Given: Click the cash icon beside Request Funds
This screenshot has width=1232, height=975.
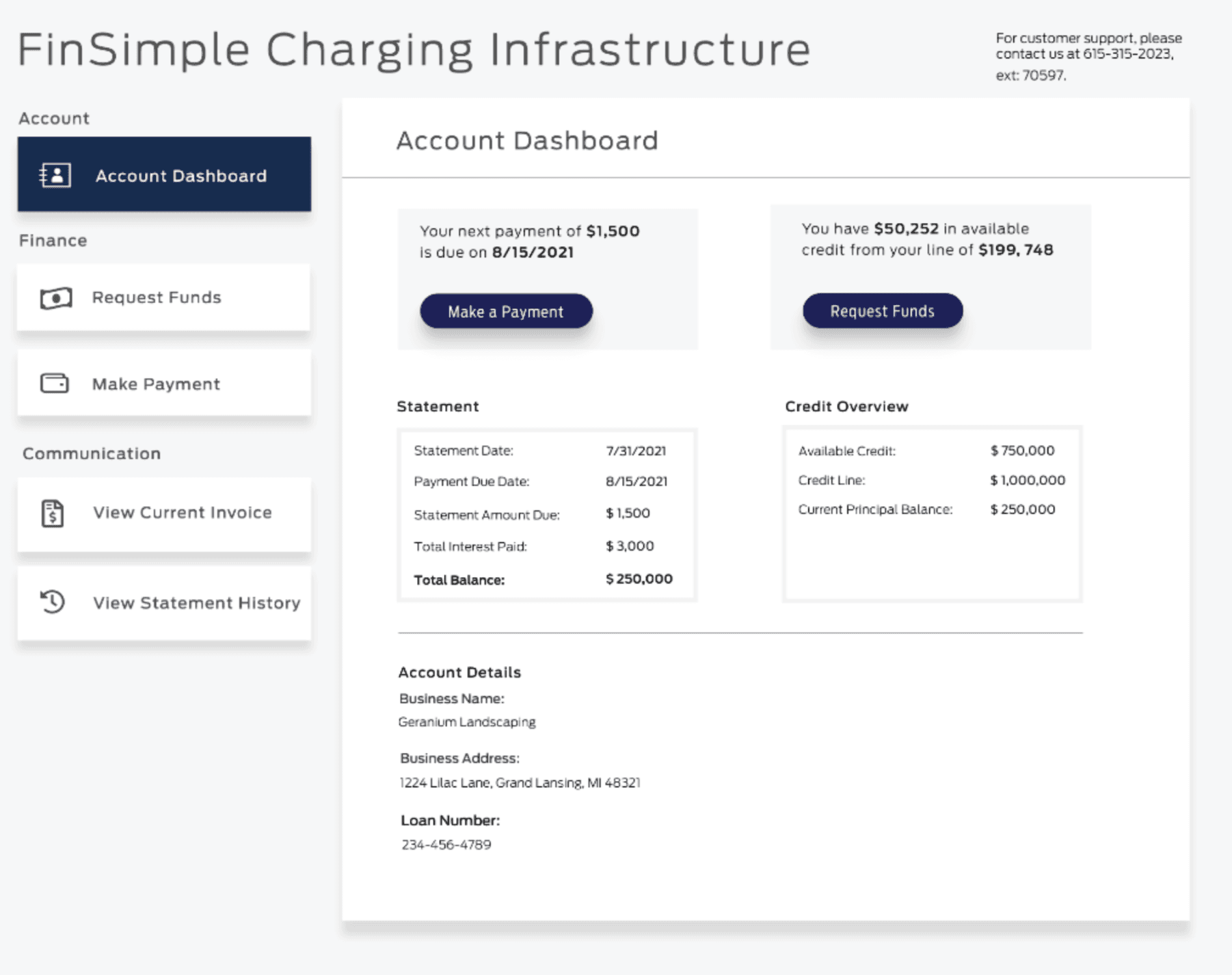Looking at the screenshot, I should coord(55,298).
